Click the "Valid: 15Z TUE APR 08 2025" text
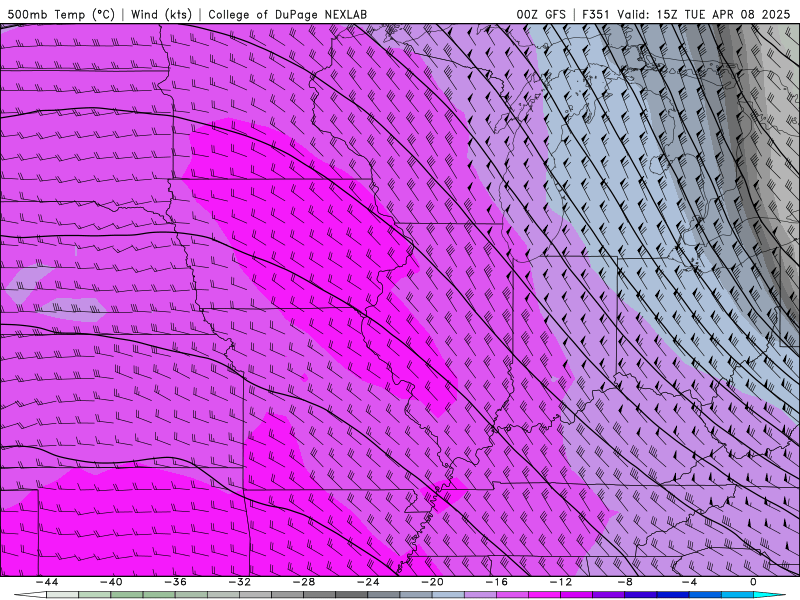Screen dimensions: 800x600 [x=704, y=14]
